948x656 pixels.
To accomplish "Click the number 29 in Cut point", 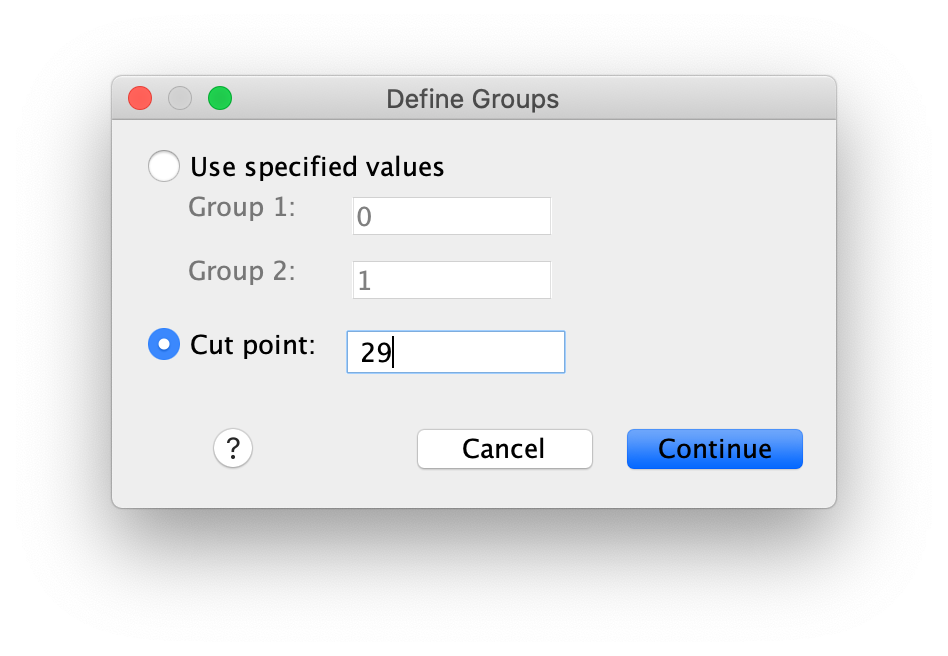I will 375,352.
